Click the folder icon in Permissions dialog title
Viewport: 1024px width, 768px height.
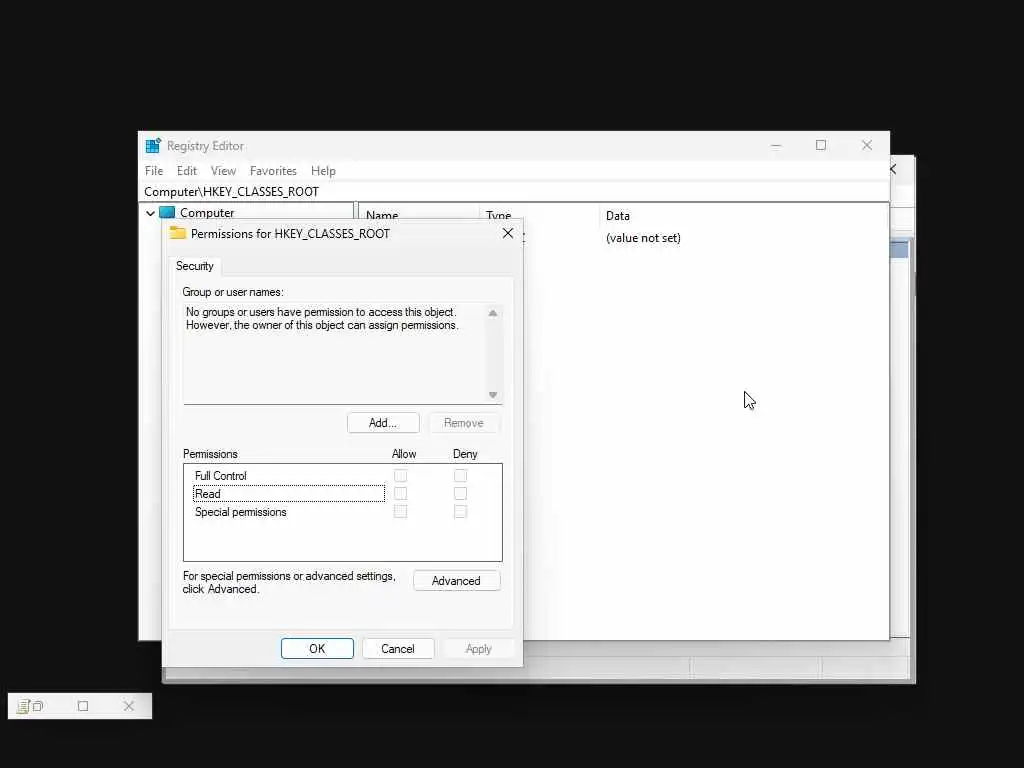(x=178, y=233)
